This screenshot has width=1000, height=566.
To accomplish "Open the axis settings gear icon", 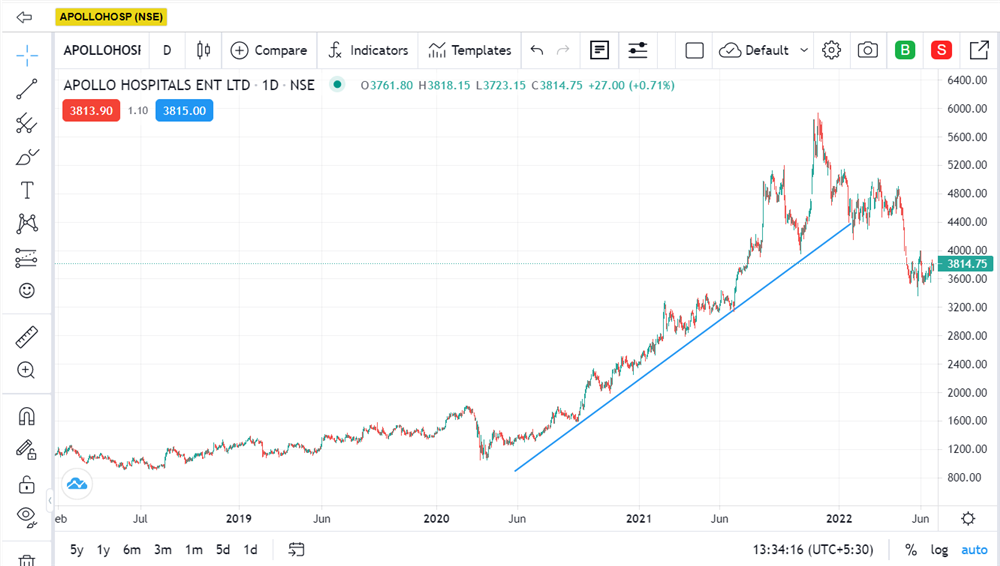I will point(968,519).
